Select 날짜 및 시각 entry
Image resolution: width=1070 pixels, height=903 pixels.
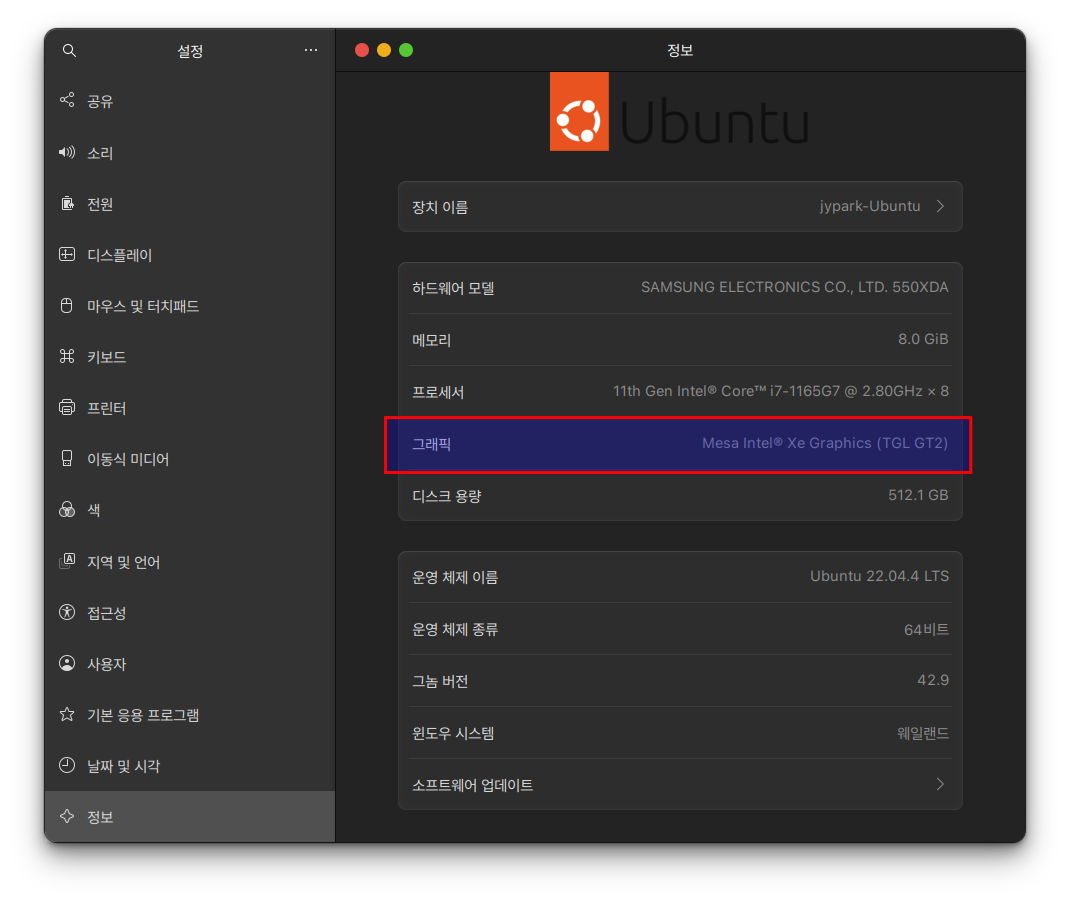tap(190, 766)
